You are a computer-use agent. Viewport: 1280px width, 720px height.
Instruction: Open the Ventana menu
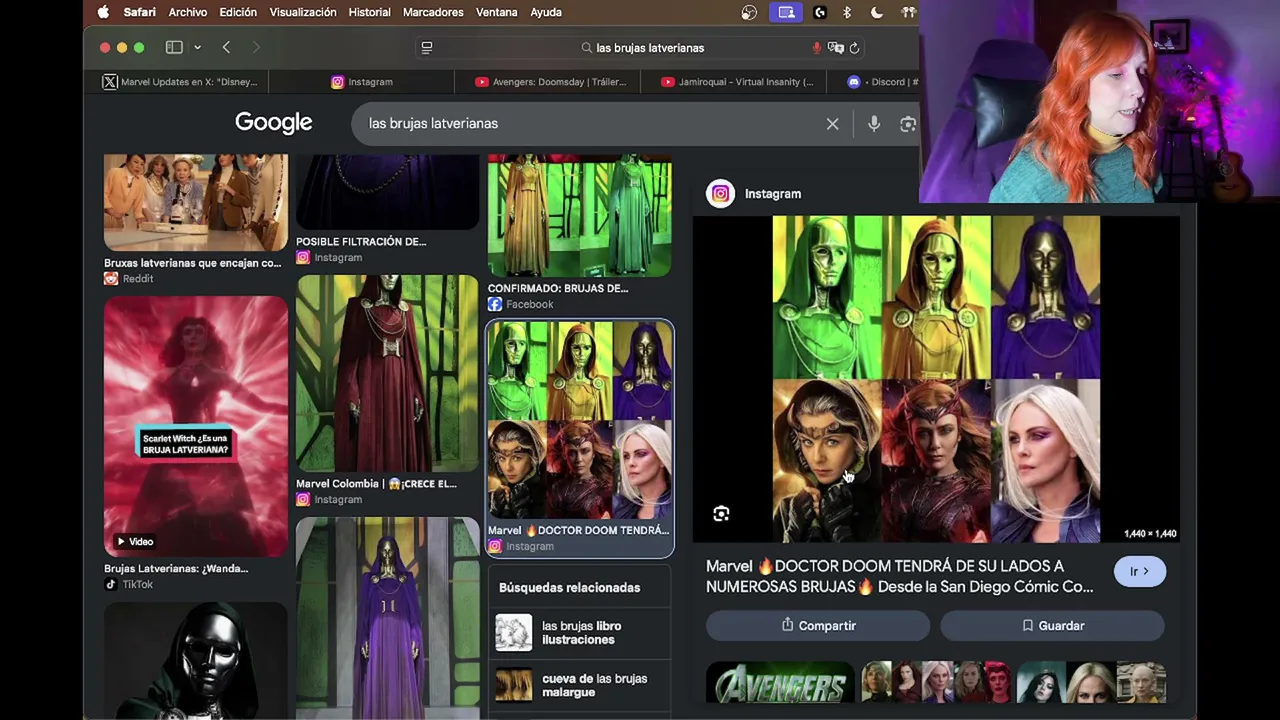(x=497, y=12)
